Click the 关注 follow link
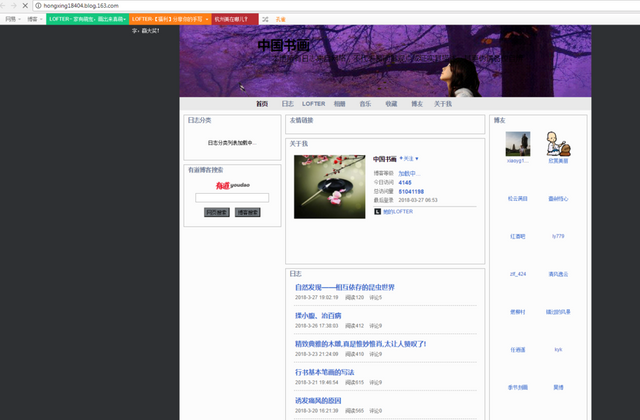640x420 pixels. 408,159
